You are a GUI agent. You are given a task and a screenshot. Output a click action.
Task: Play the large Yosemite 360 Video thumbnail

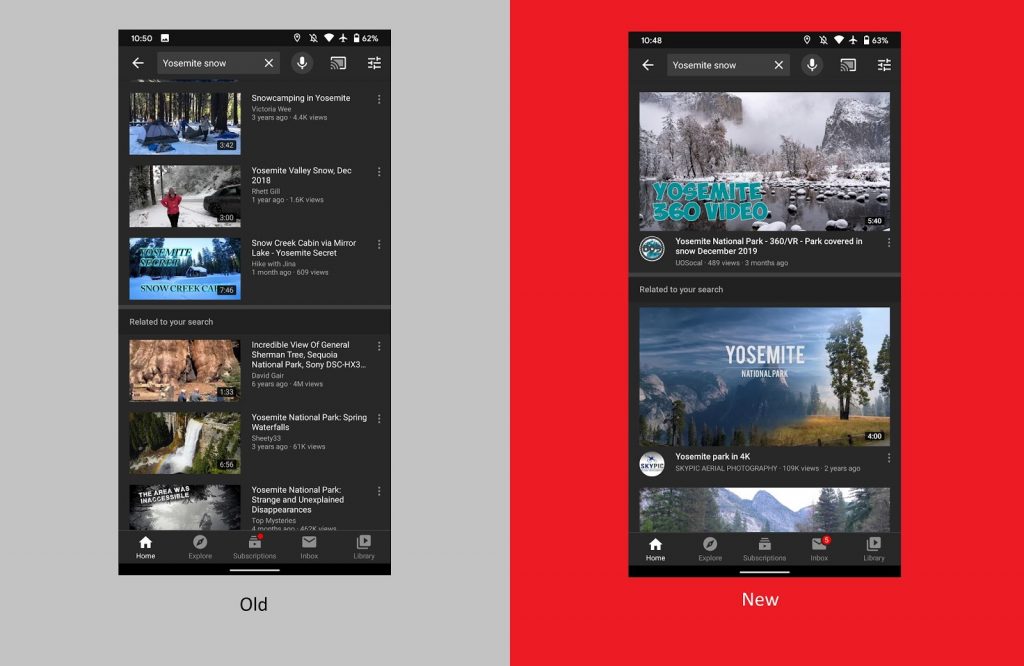coord(764,161)
